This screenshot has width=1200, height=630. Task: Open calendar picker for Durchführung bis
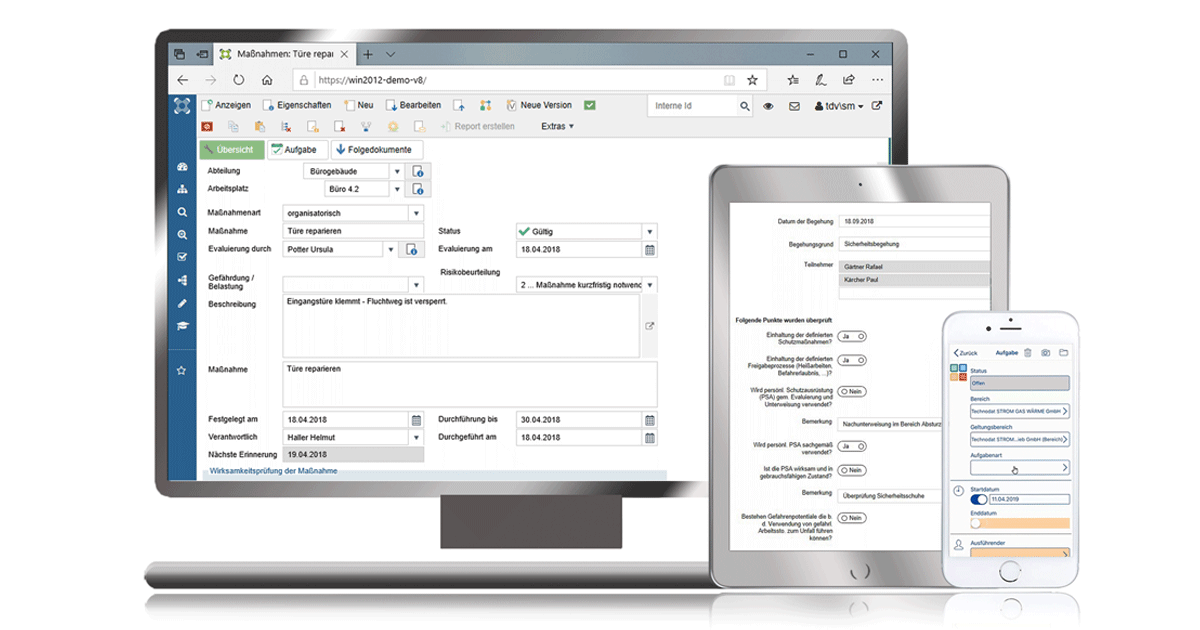[650, 420]
